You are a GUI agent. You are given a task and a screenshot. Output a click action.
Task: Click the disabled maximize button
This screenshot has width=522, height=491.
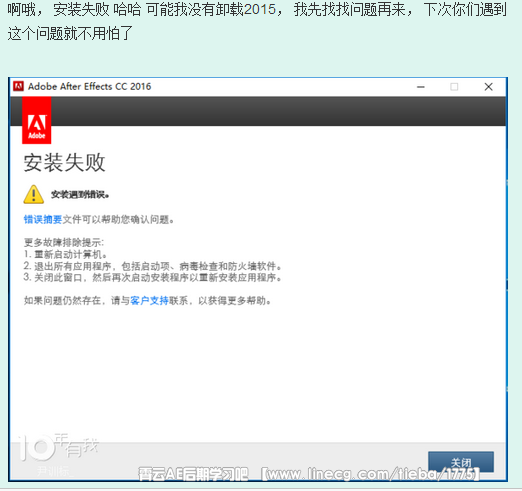click(x=454, y=87)
